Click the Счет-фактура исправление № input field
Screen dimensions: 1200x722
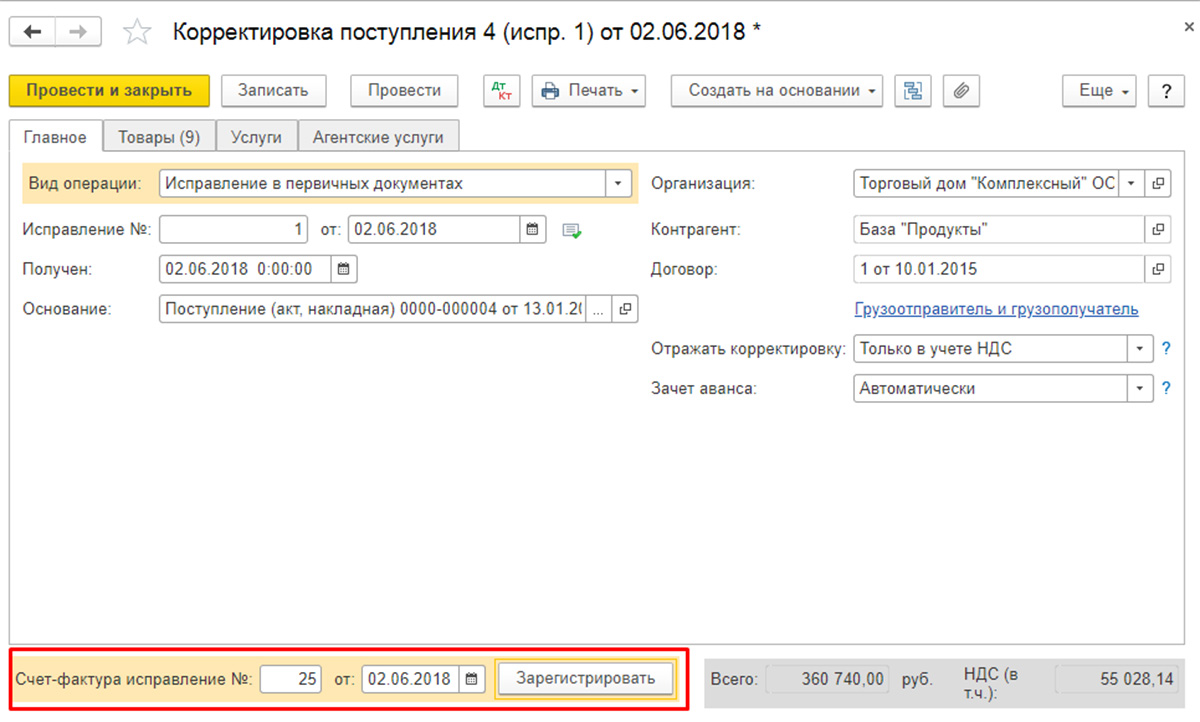point(290,678)
